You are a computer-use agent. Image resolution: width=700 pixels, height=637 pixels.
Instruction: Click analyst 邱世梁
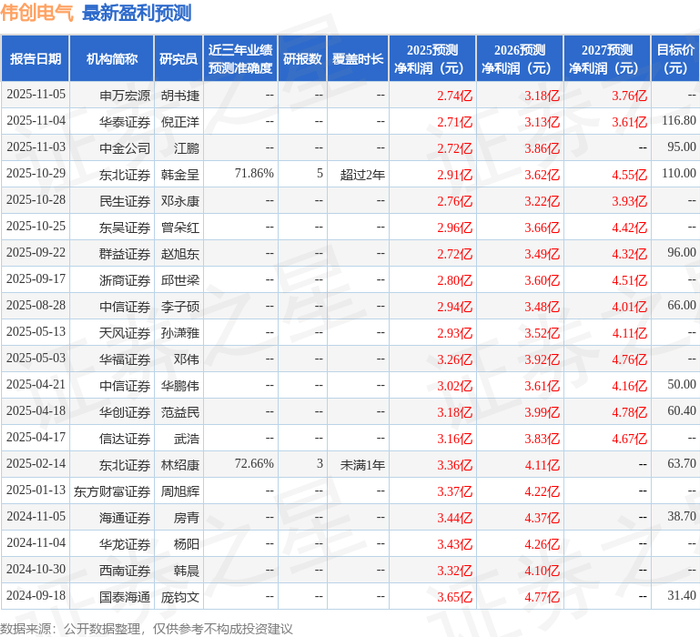coord(180,280)
